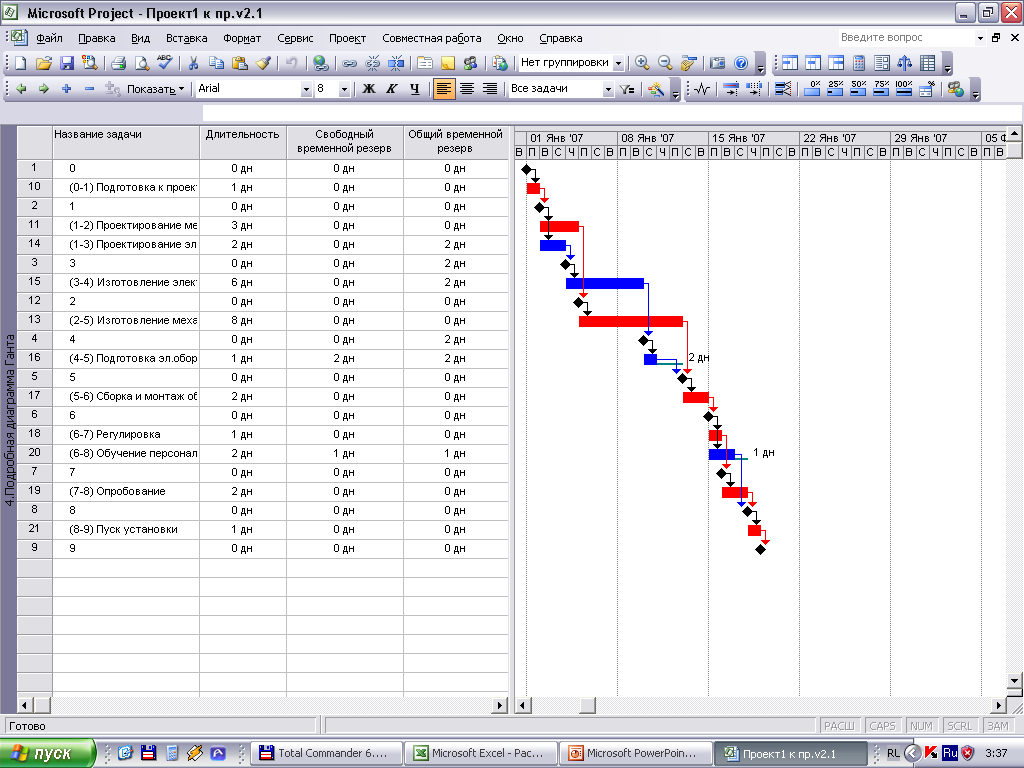Screen dimensions: 1024x768
Task: Toggle left text alignment
Action: pos(443,89)
